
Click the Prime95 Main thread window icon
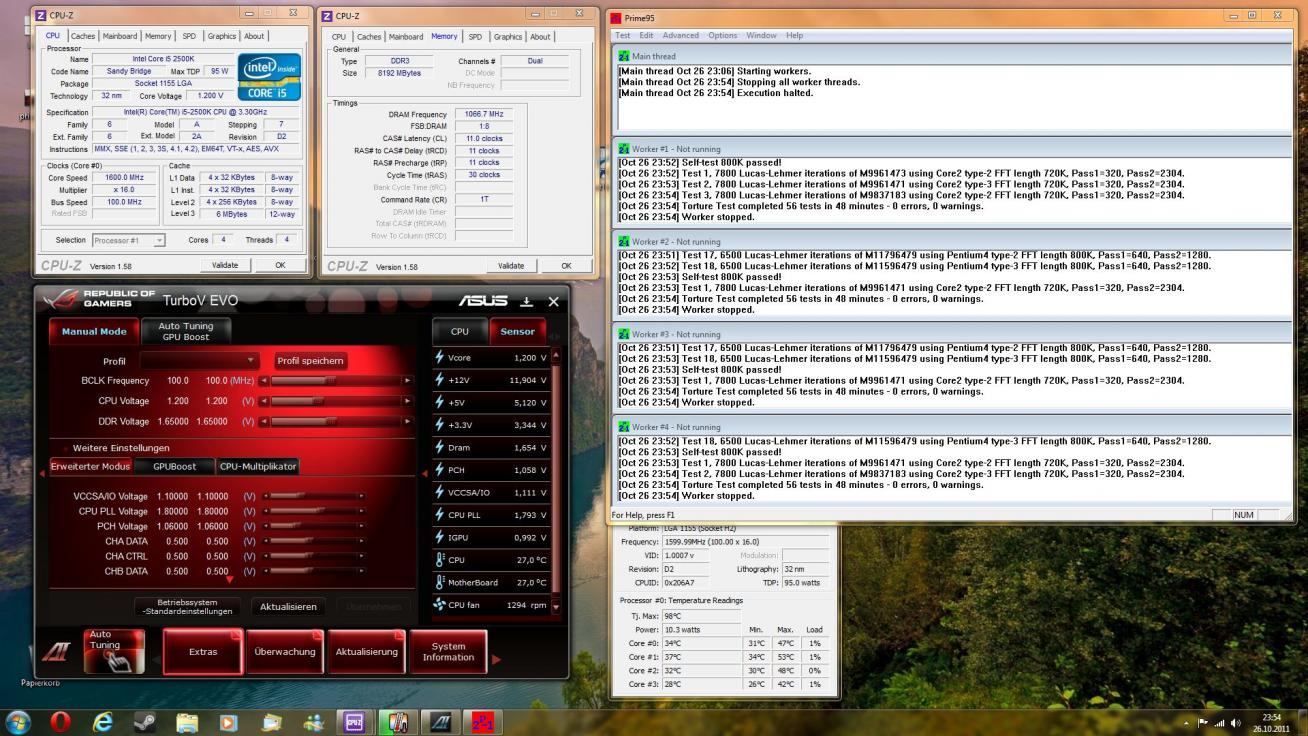click(x=624, y=56)
